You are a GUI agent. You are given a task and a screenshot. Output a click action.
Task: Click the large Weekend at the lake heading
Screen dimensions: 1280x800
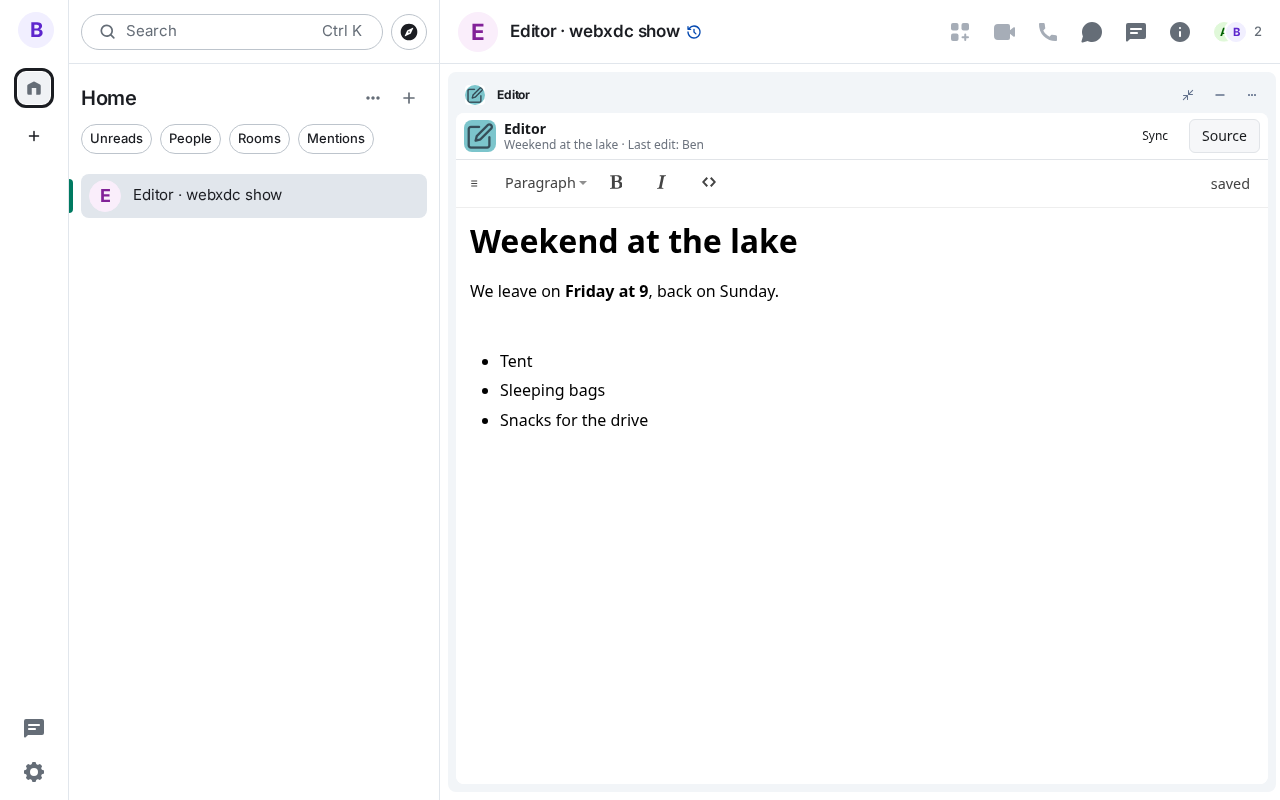click(x=634, y=241)
